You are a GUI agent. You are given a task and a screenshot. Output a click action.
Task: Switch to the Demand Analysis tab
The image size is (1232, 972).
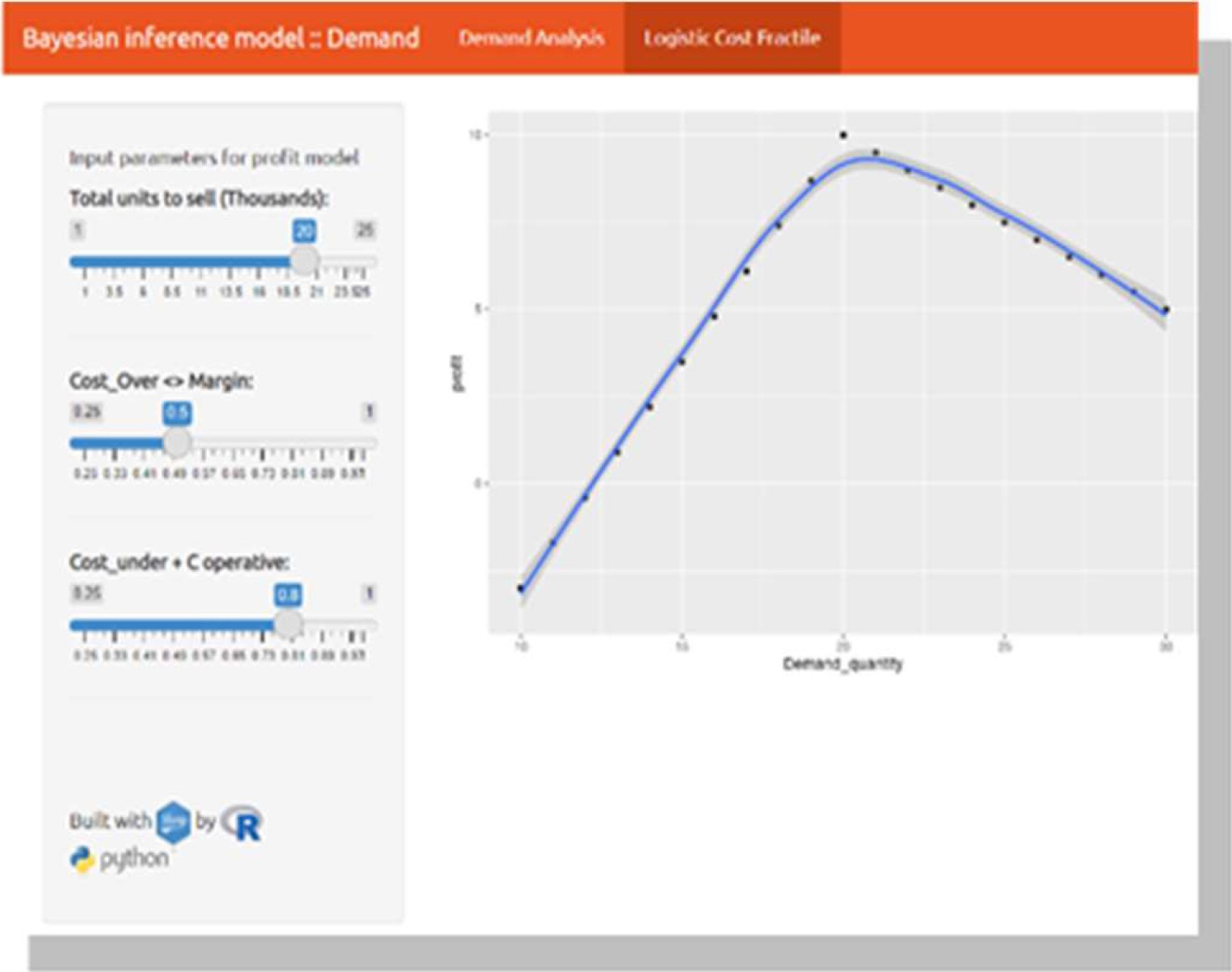coord(531,38)
